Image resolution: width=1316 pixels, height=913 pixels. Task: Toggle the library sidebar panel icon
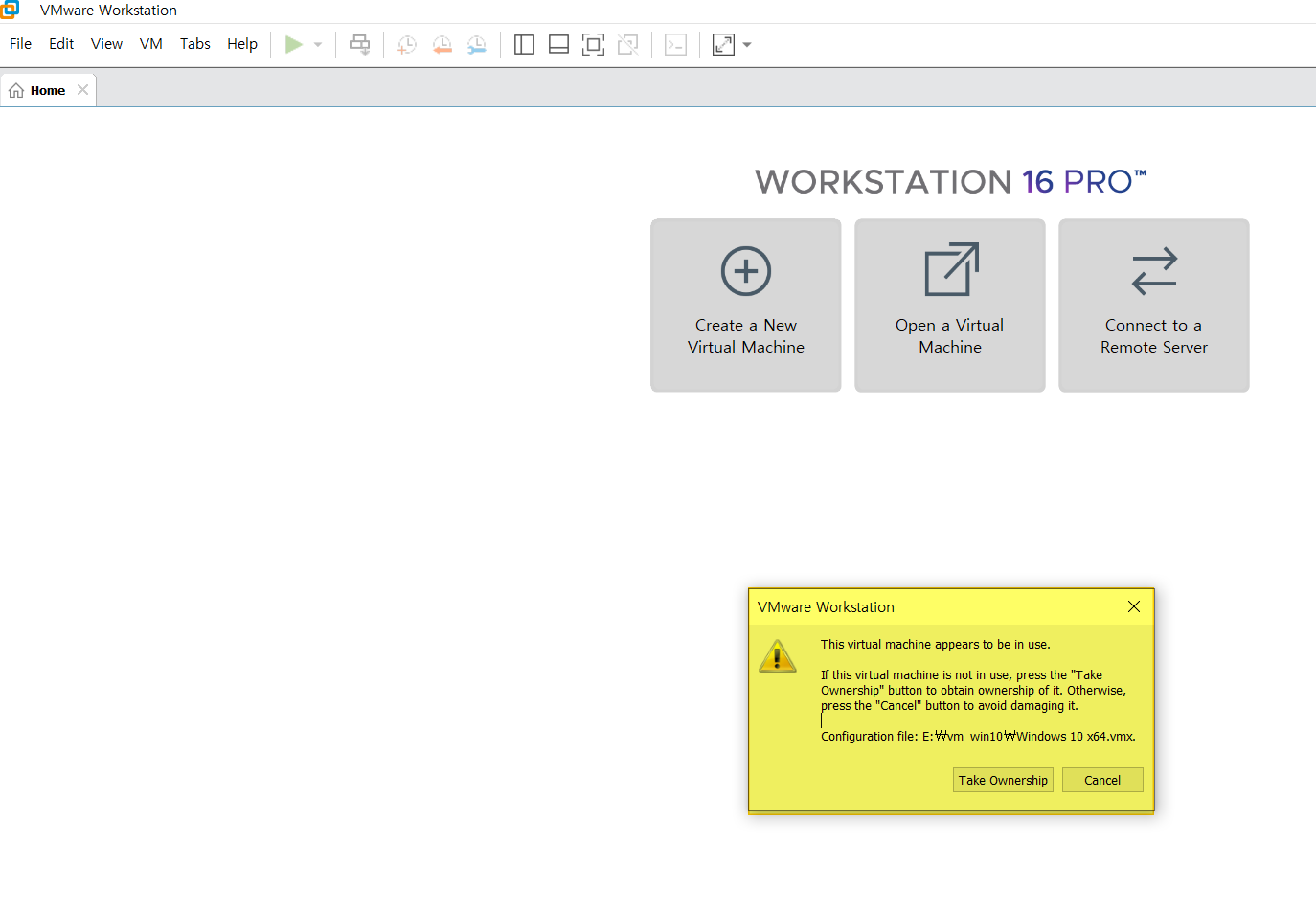(x=524, y=44)
